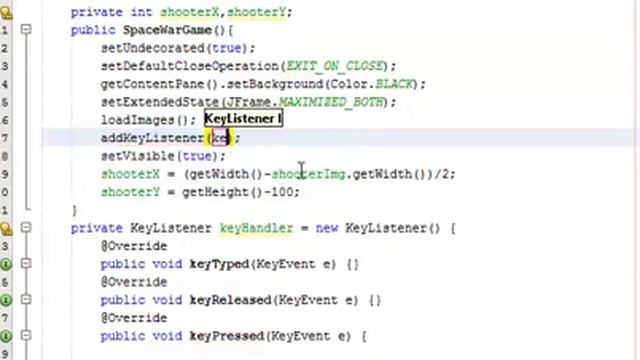Click the 'loadImages' call

click(x=138, y=120)
